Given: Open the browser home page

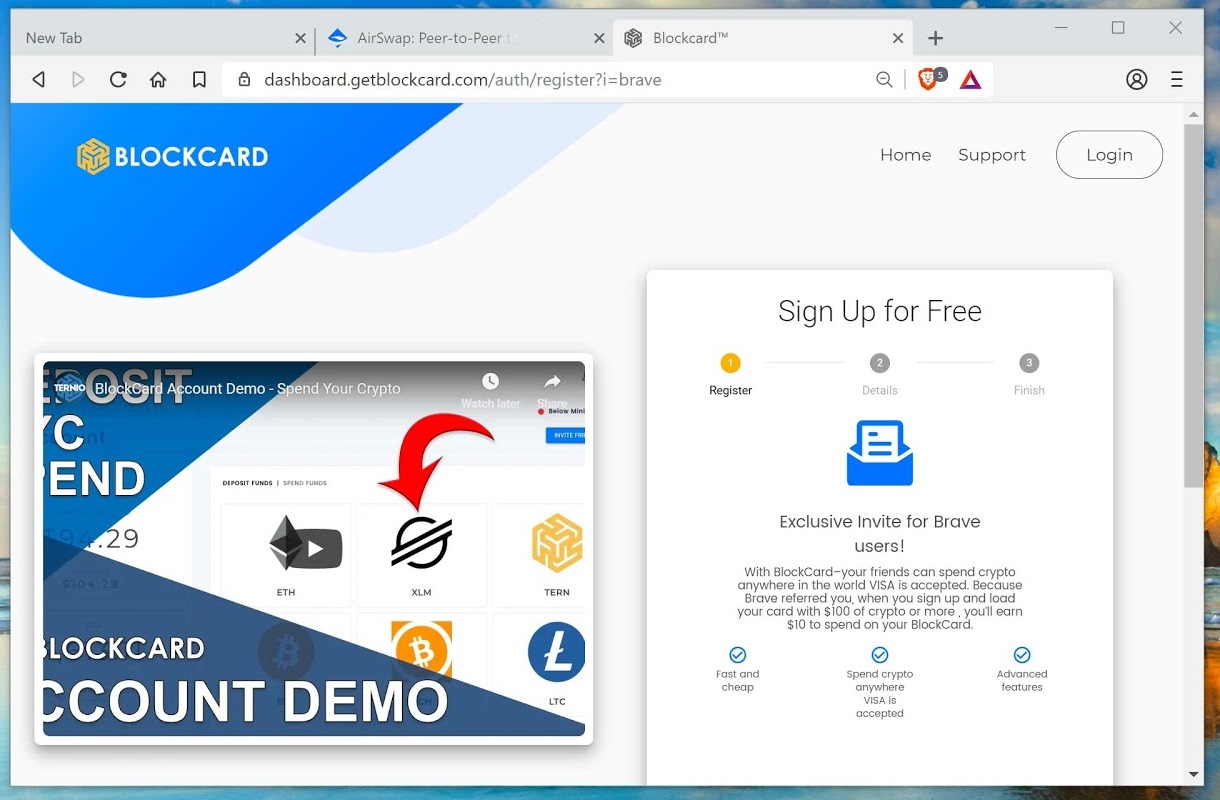Looking at the screenshot, I should coord(158,80).
